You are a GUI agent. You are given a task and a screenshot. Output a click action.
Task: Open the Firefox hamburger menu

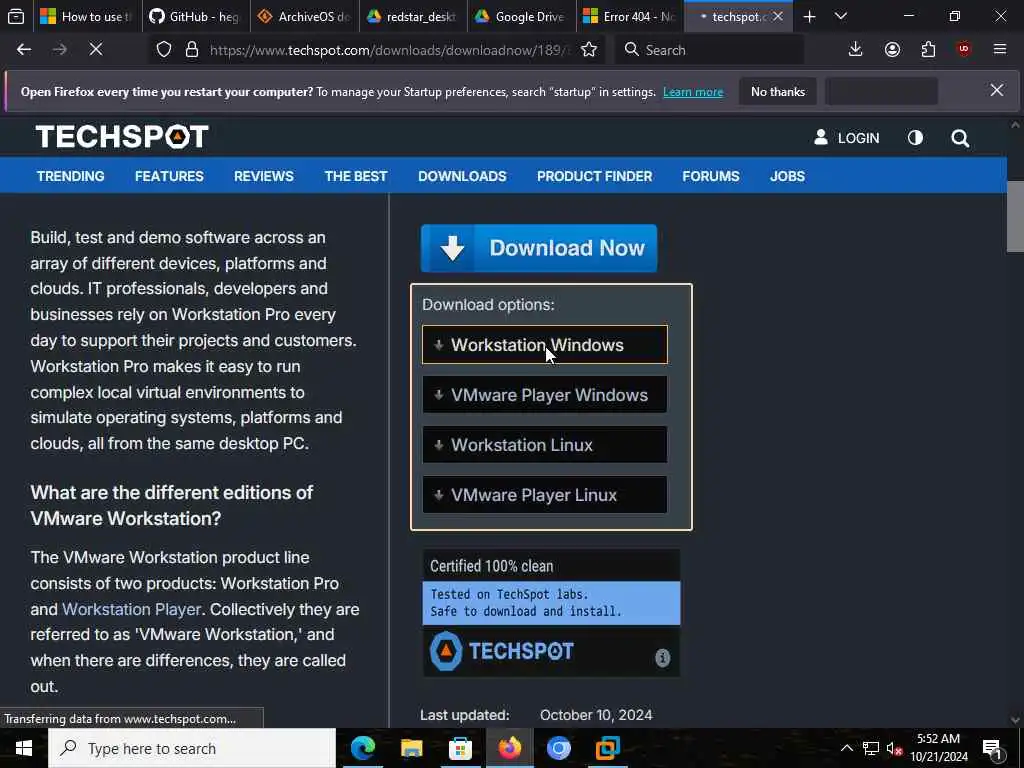tap(1000, 50)
